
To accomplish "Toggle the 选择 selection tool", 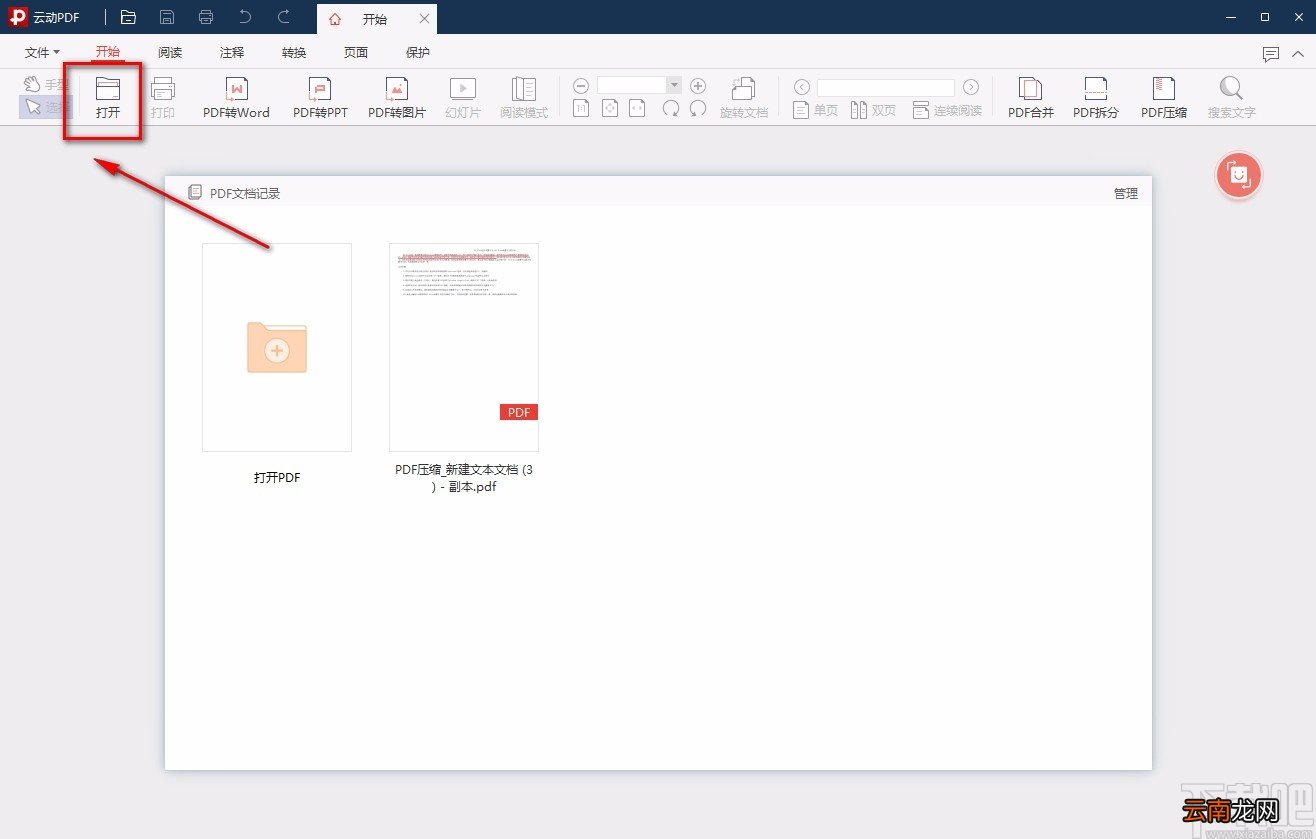I will click(46, 107).
